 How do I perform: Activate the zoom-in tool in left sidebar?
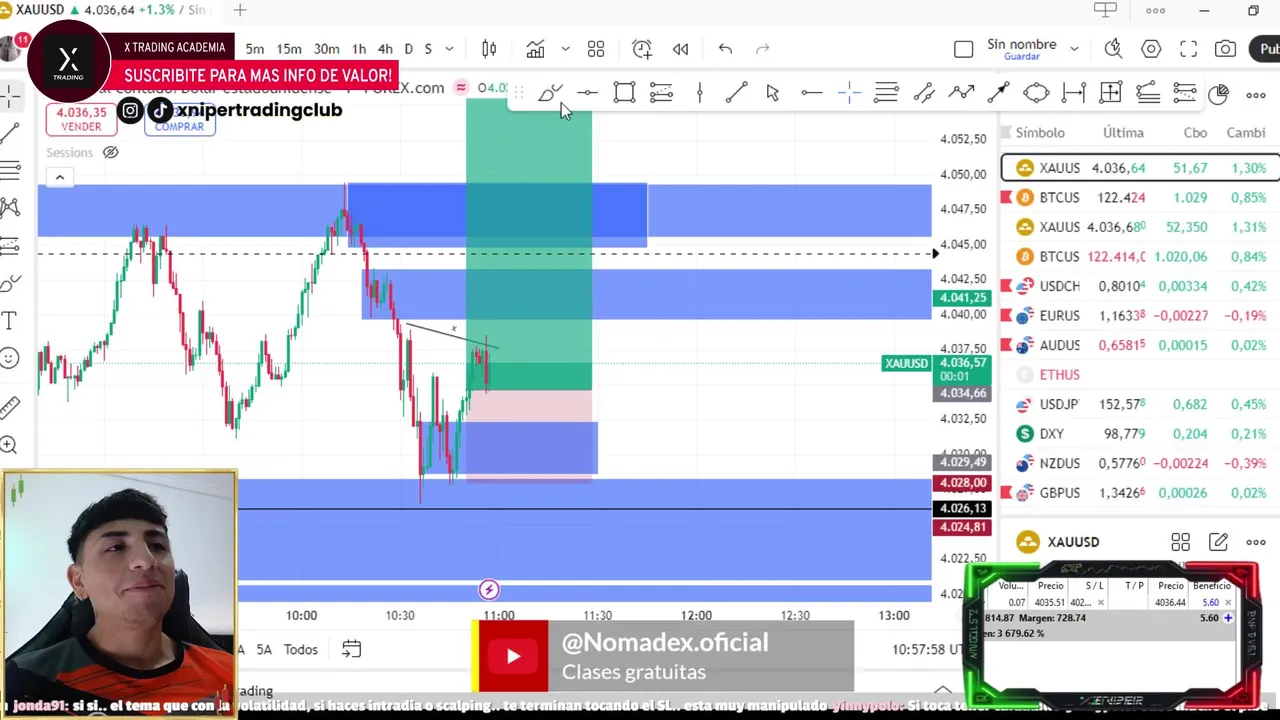coord(9,446)
